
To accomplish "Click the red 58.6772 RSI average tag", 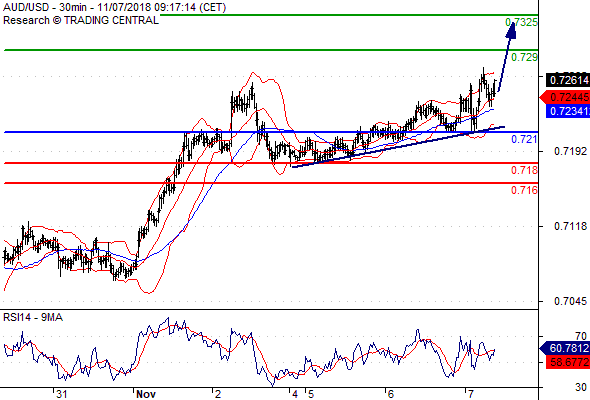I will coord(568,362).
